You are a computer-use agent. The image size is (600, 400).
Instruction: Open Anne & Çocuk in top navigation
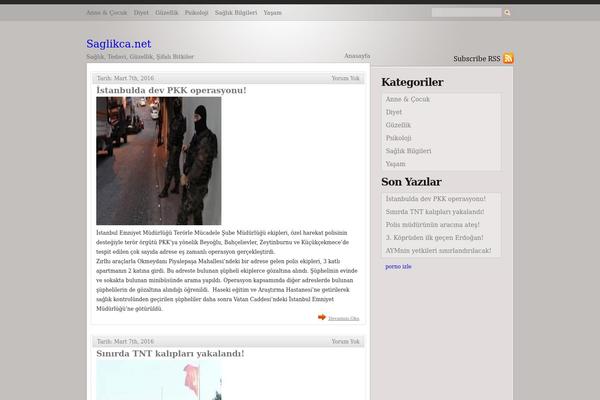click(x=106, y=13)
